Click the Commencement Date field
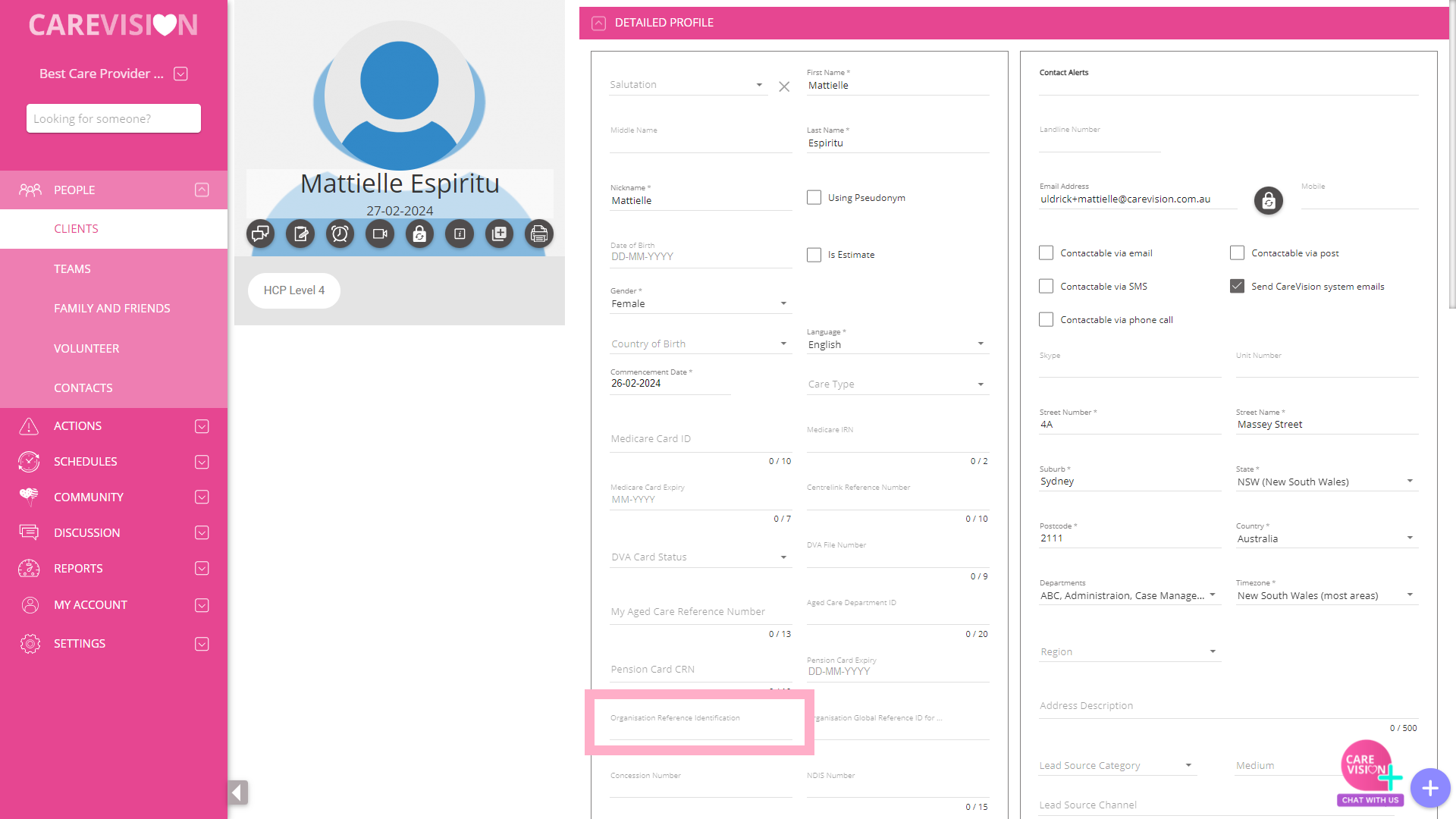The height and width of the screenshot is (819, 1456). pyautogui.click(x=670, y=383)
